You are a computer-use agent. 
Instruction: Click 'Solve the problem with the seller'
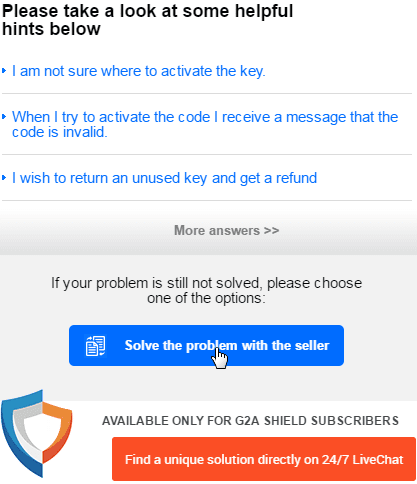(206, 346)
